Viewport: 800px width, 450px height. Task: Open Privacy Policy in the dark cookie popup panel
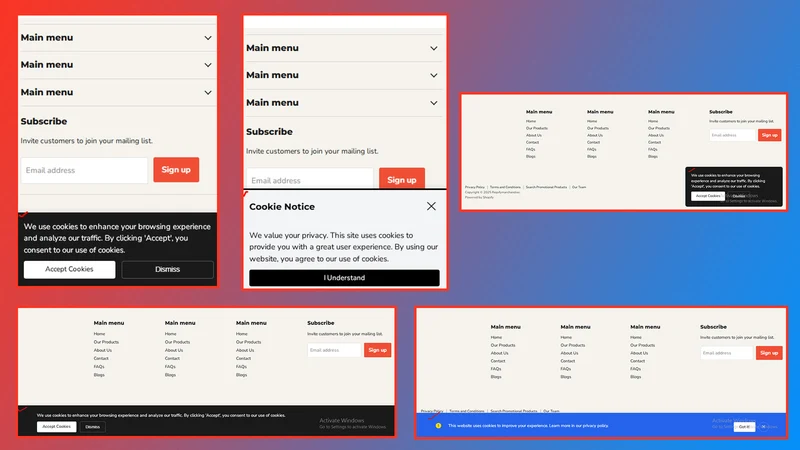(474, 187)
